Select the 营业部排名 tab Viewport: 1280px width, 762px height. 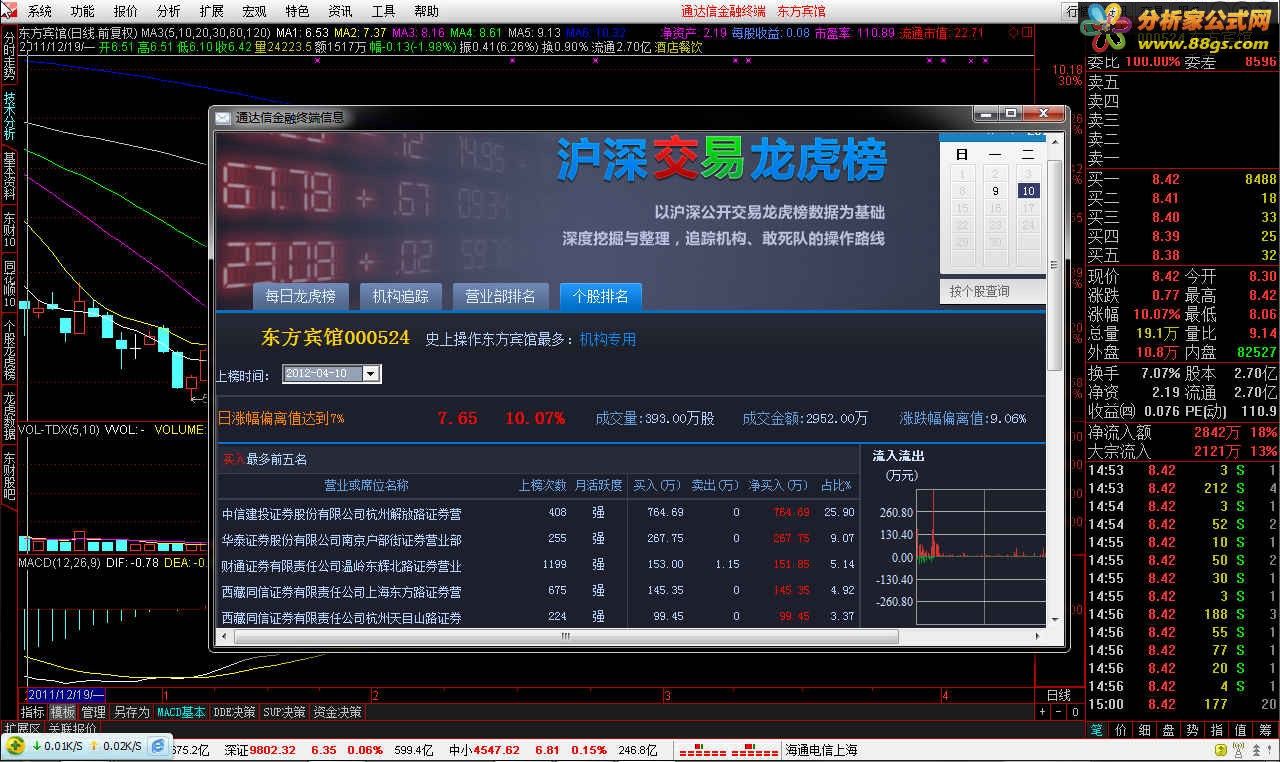500,296
